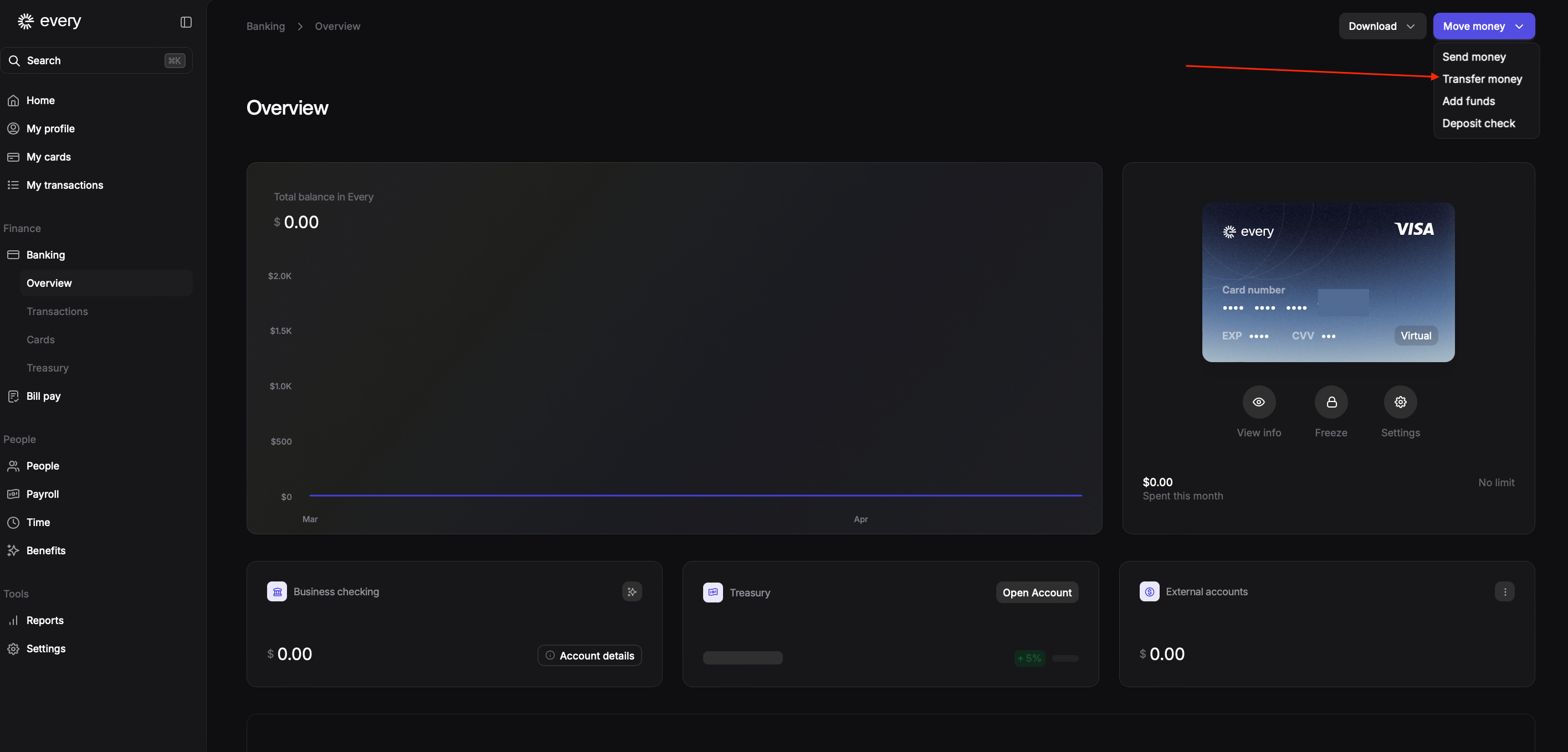Click the Search field in sidebar
The width and height of the screenshot is (1568, 752).
pyautogui.click(x=96, y=60)
